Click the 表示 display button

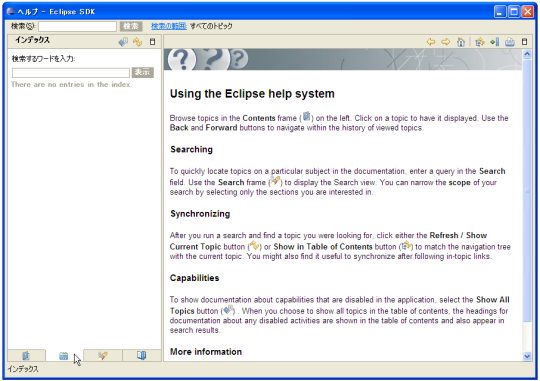click(143, 72)
